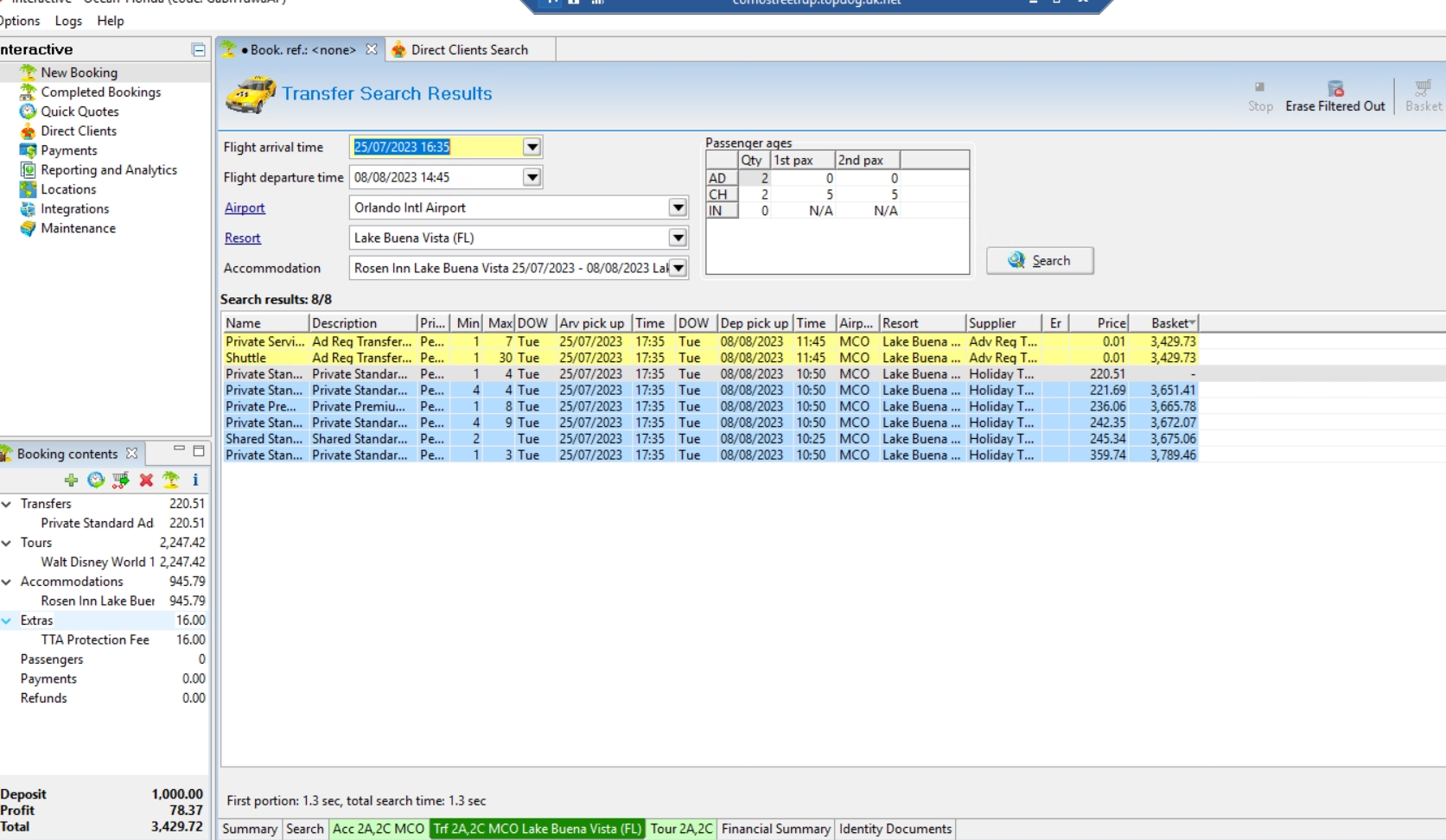The width and height of the screenshot is (1446, 840).
Task: Open the Options menu
Action: tap(19, 21)
